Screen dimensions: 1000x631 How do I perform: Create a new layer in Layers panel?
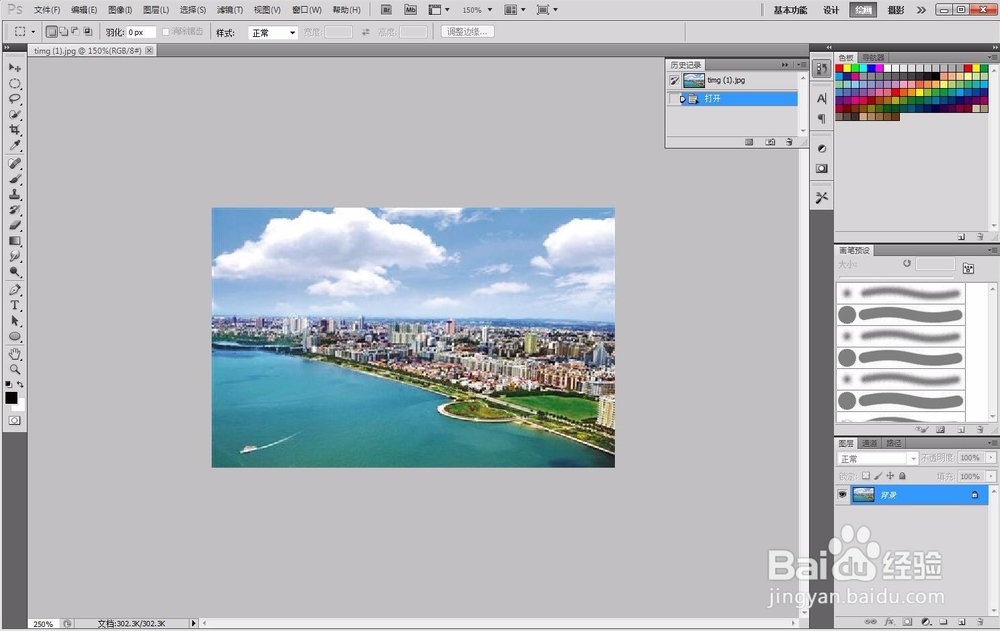tap(962, 621)
